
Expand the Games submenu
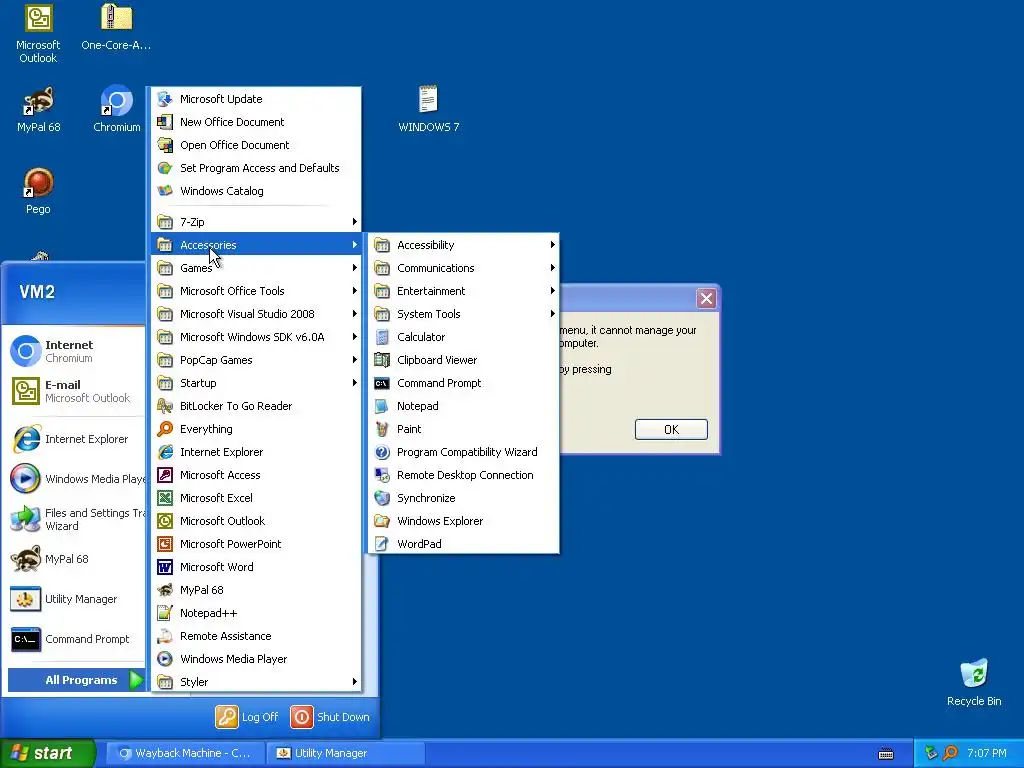257,268
